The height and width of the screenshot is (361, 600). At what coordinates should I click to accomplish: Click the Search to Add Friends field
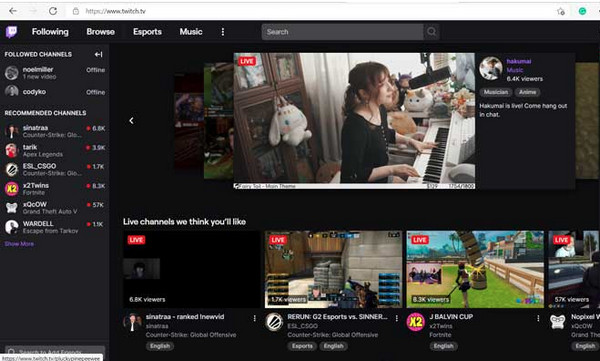pyautogui.click(x=55, y=351)
